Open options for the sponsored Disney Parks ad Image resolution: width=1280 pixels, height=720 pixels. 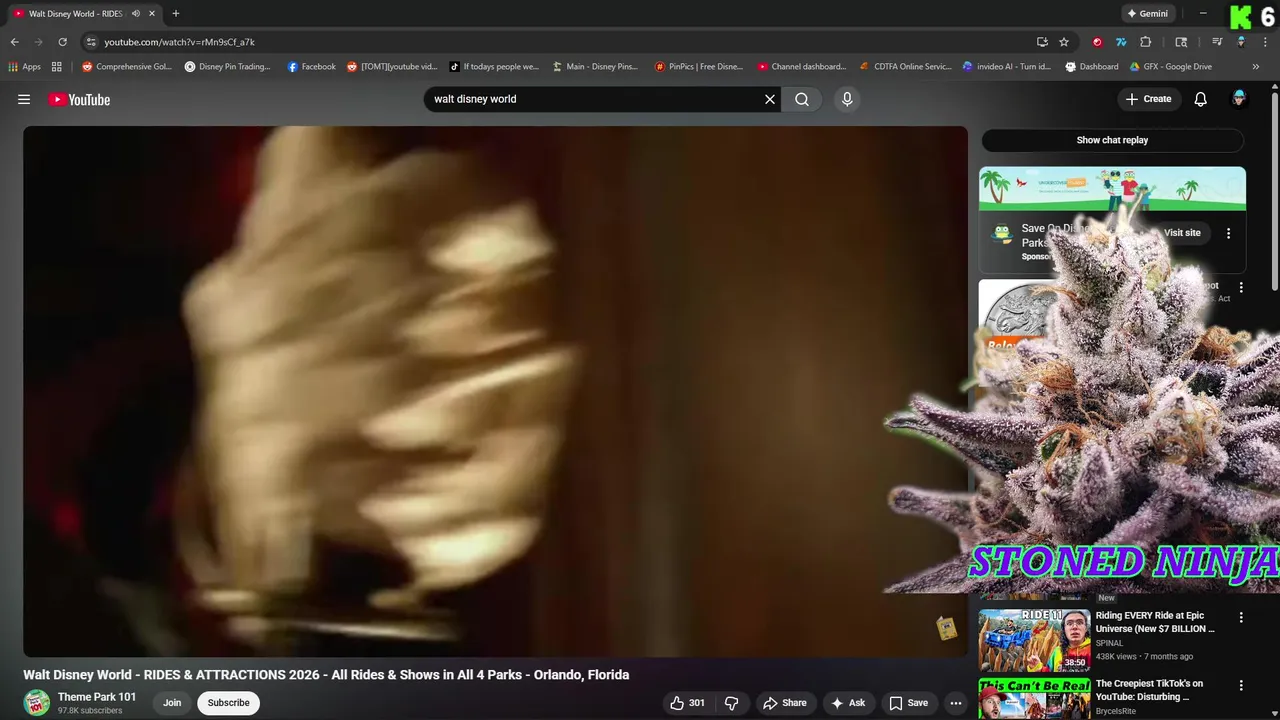[1228, 233]
